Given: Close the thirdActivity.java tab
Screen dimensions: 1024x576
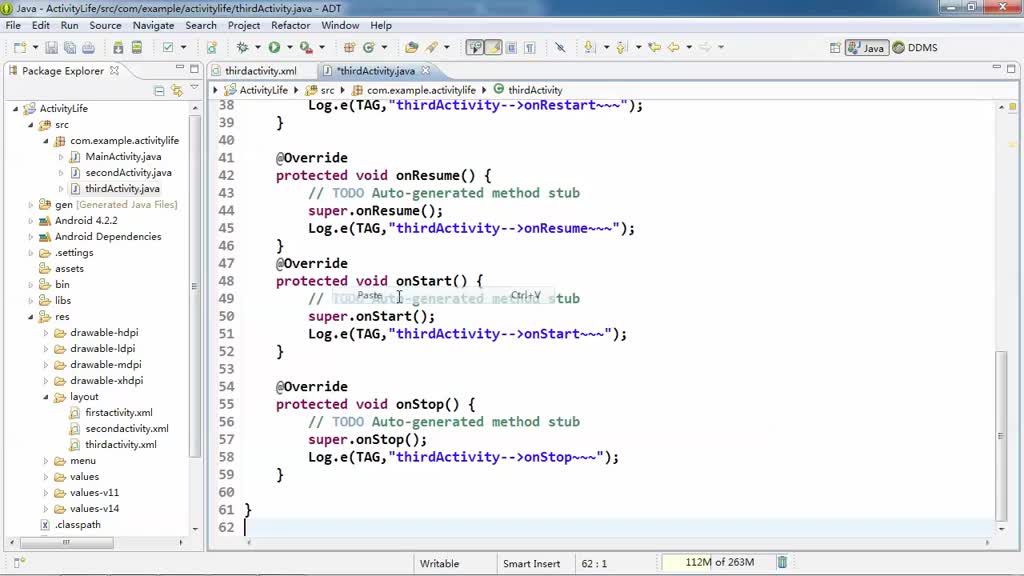Looking at the screenshot, I should coord(426,70).
